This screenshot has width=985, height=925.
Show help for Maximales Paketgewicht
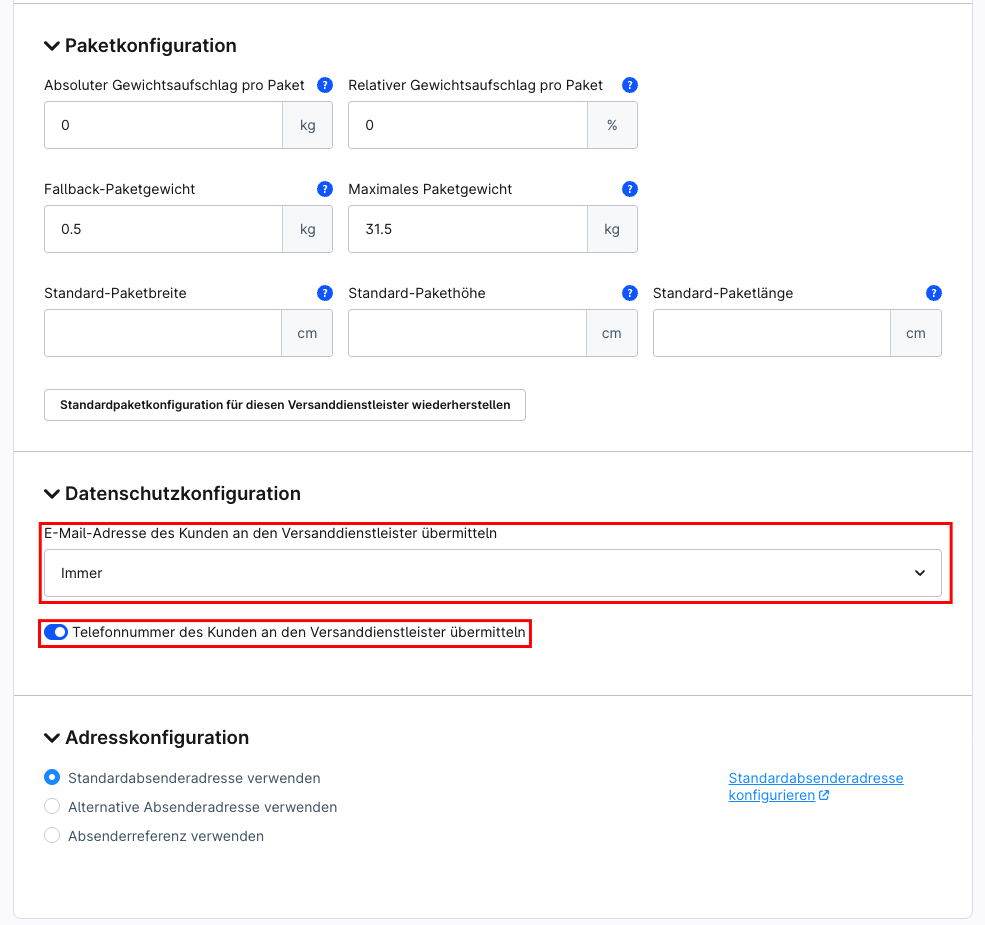coord(629,189)
